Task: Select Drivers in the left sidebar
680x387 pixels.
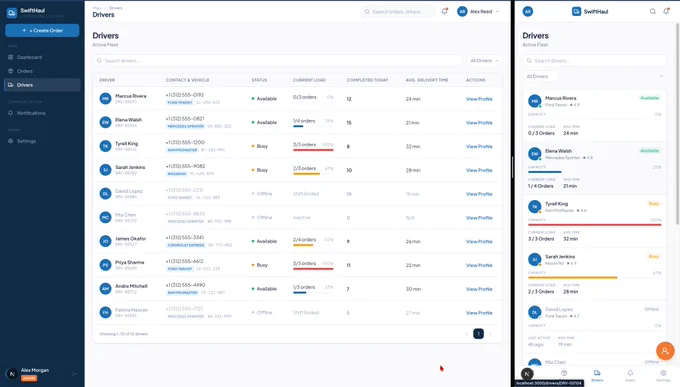Action: (x=42, y=85)
